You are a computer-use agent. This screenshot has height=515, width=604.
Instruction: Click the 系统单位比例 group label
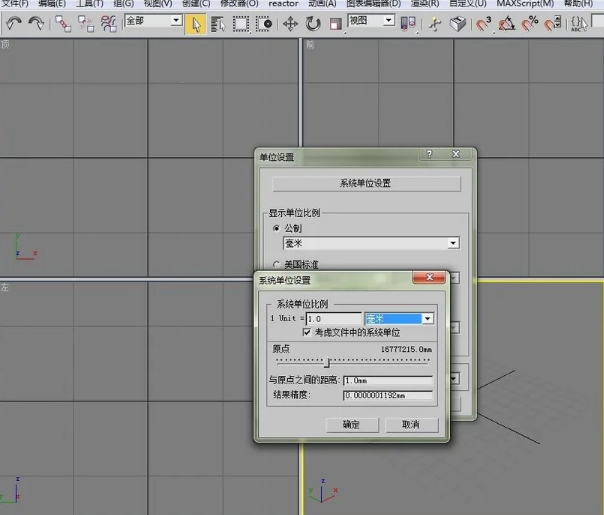click(x=302, y=304)
